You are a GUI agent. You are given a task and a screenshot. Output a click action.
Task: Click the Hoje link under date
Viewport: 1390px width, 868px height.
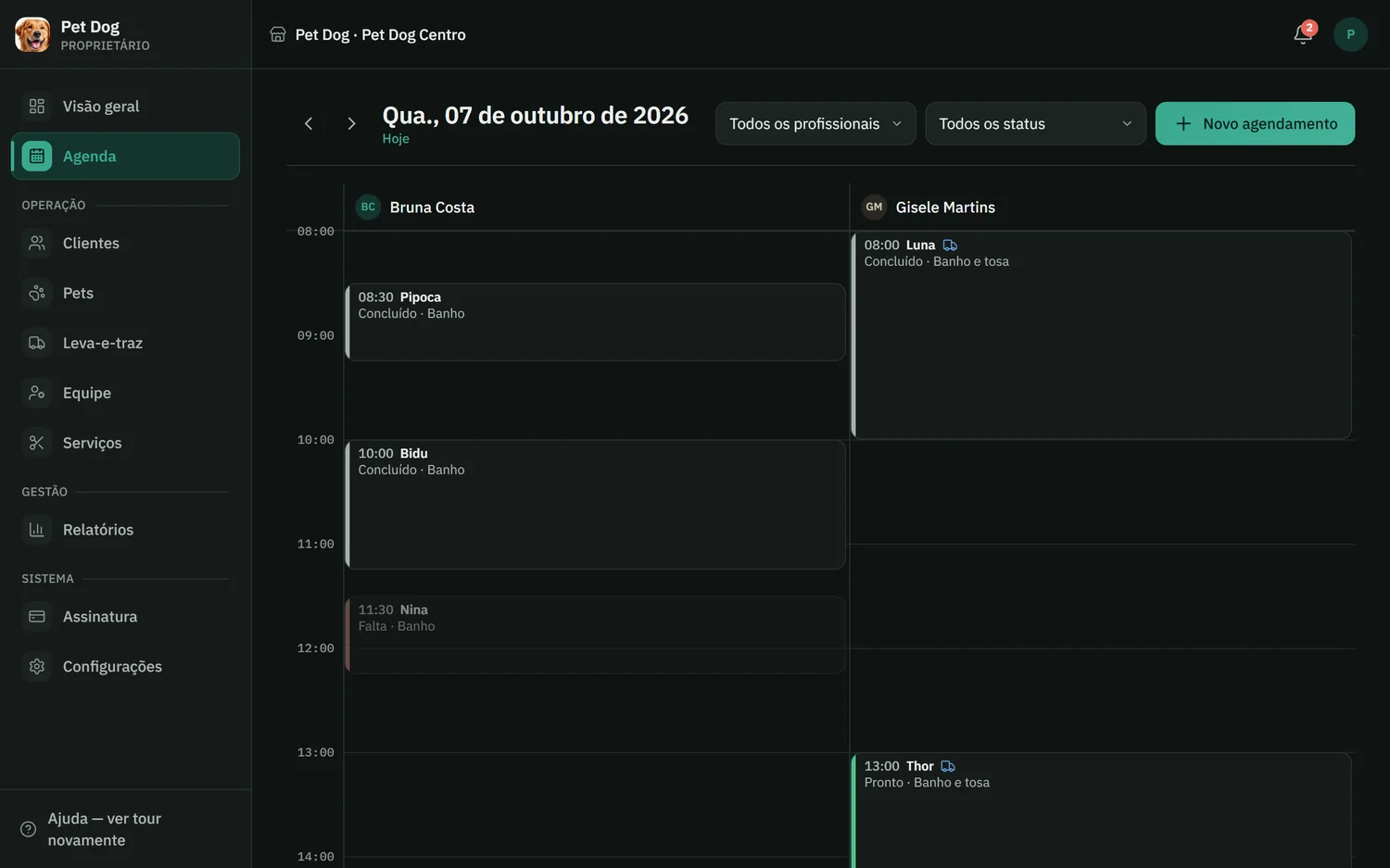pos(396,139)
